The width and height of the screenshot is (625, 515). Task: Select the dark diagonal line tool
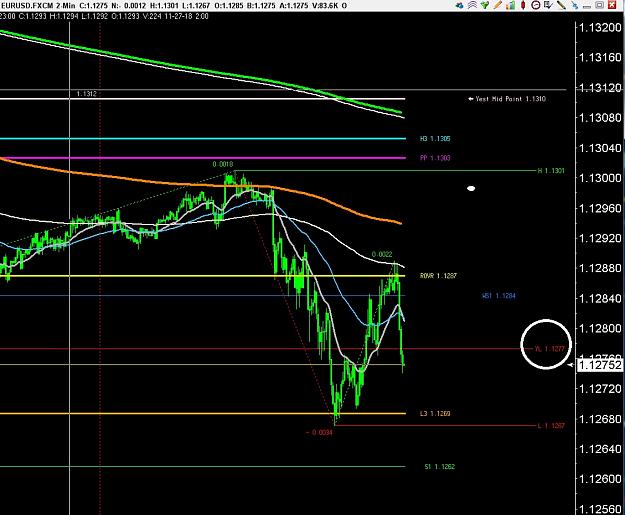561,5
